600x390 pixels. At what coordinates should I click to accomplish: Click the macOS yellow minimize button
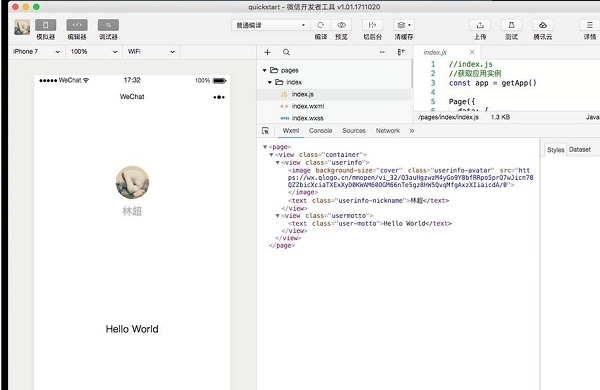(26, 7)
